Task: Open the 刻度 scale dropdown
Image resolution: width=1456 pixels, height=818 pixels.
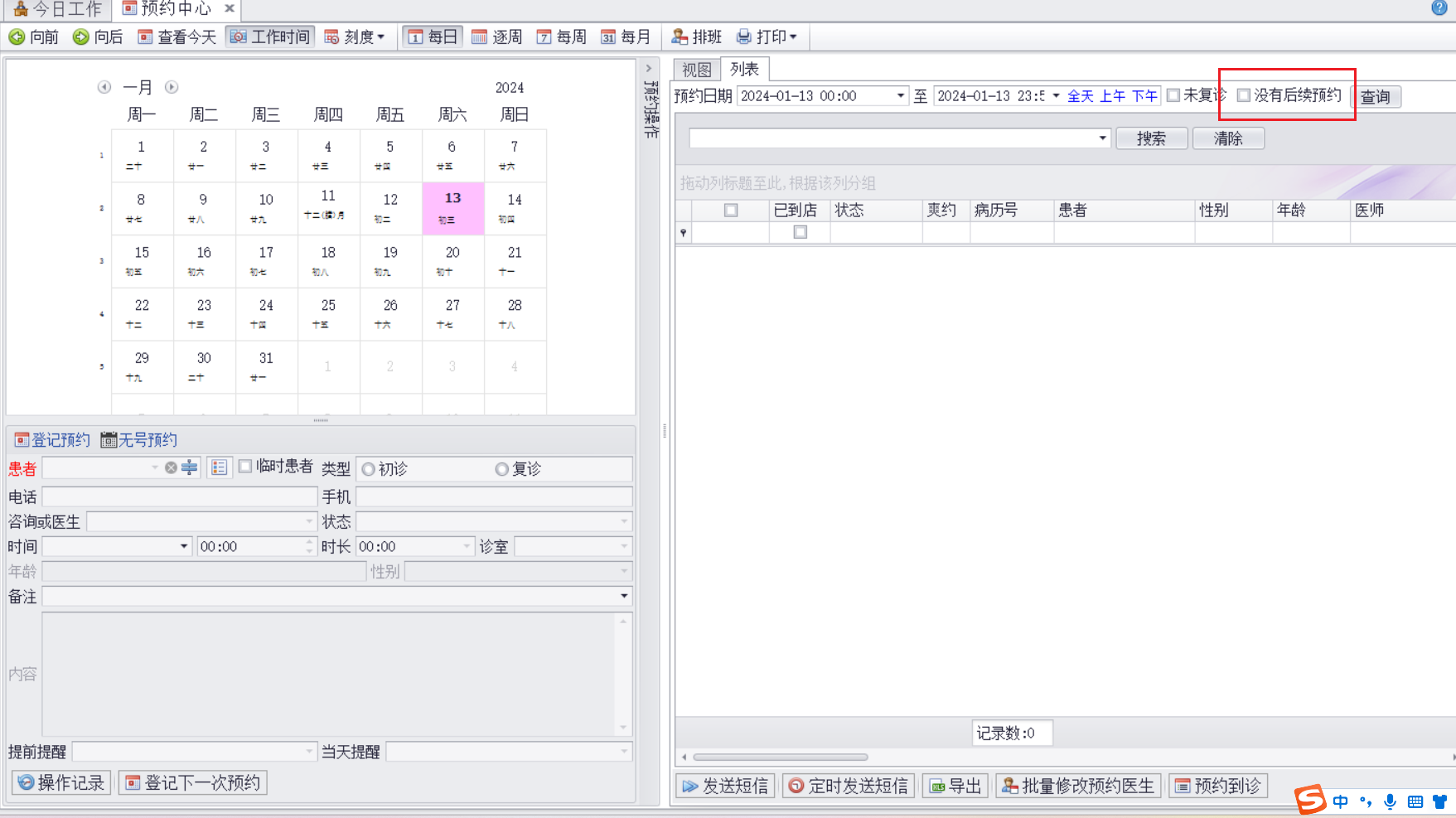Action: click(x=355, y=37)
